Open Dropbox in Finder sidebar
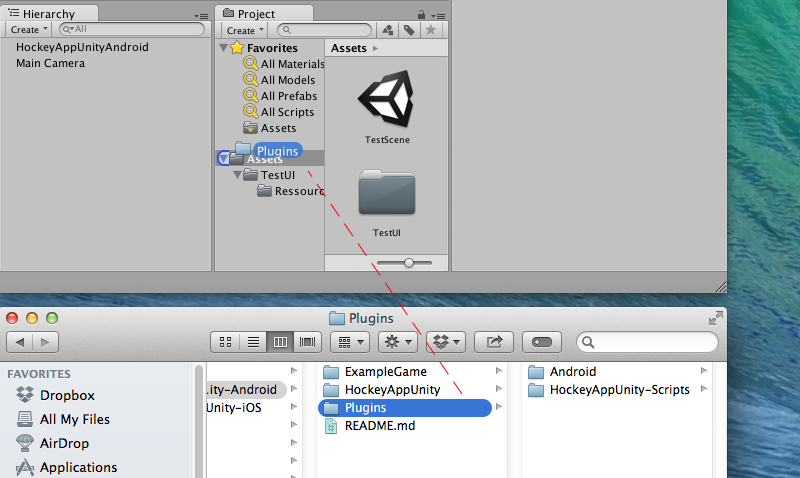Image resolution: width=800 pixels, height=478 pixels. pos(55,395)
